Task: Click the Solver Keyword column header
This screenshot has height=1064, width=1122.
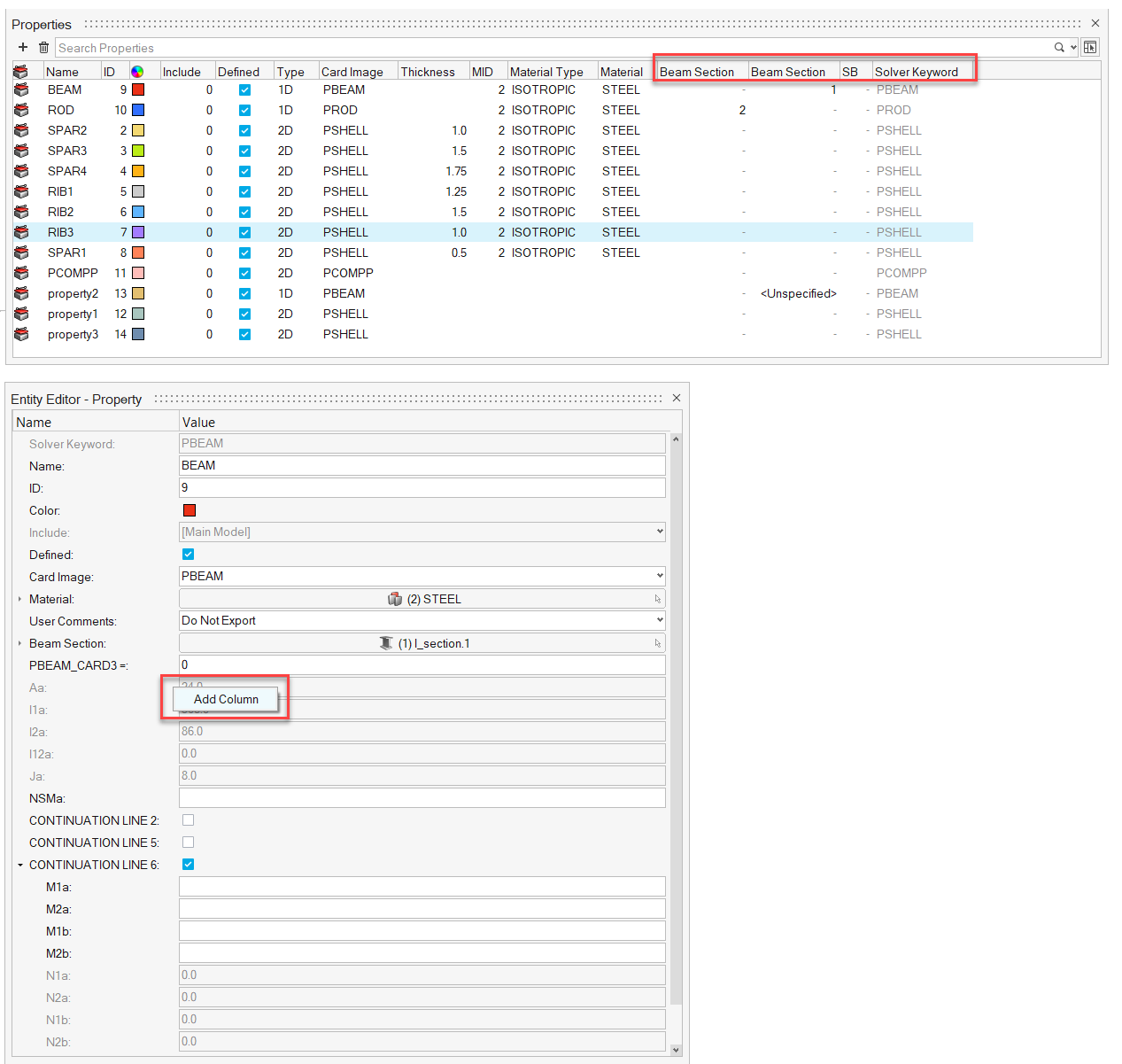Action: click(917, 72)
